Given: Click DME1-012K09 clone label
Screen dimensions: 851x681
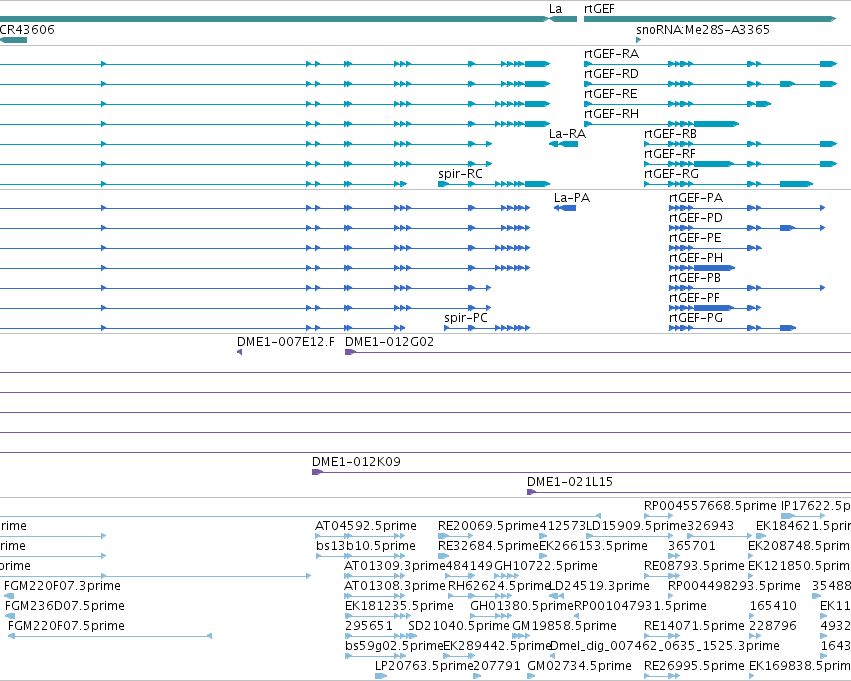Looking at the screenshot, I should tap(357, 462).
